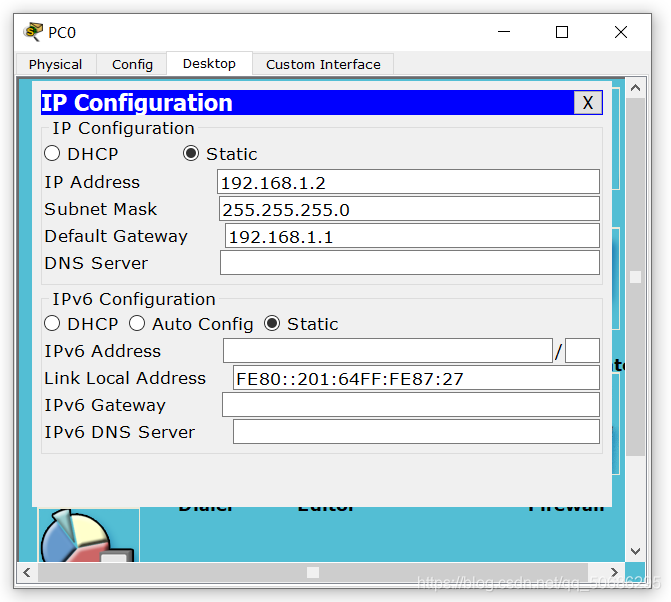Viewport: 671px width, 602px height.
Task: Click the IPv6 Address field
Action: (x=388, y=351)
